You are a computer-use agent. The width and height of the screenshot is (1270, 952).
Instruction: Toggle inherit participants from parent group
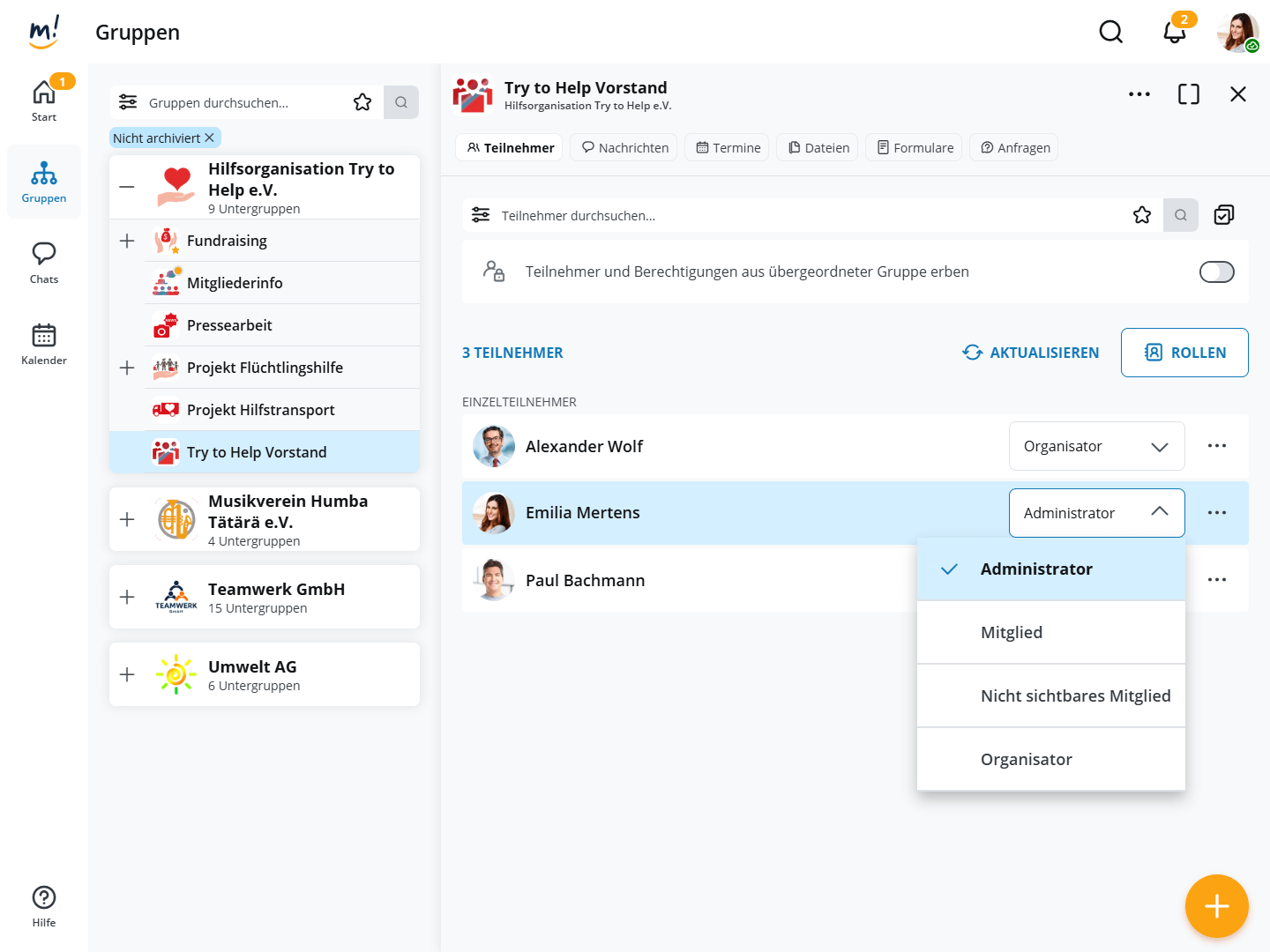click(x=1216, y=272)
